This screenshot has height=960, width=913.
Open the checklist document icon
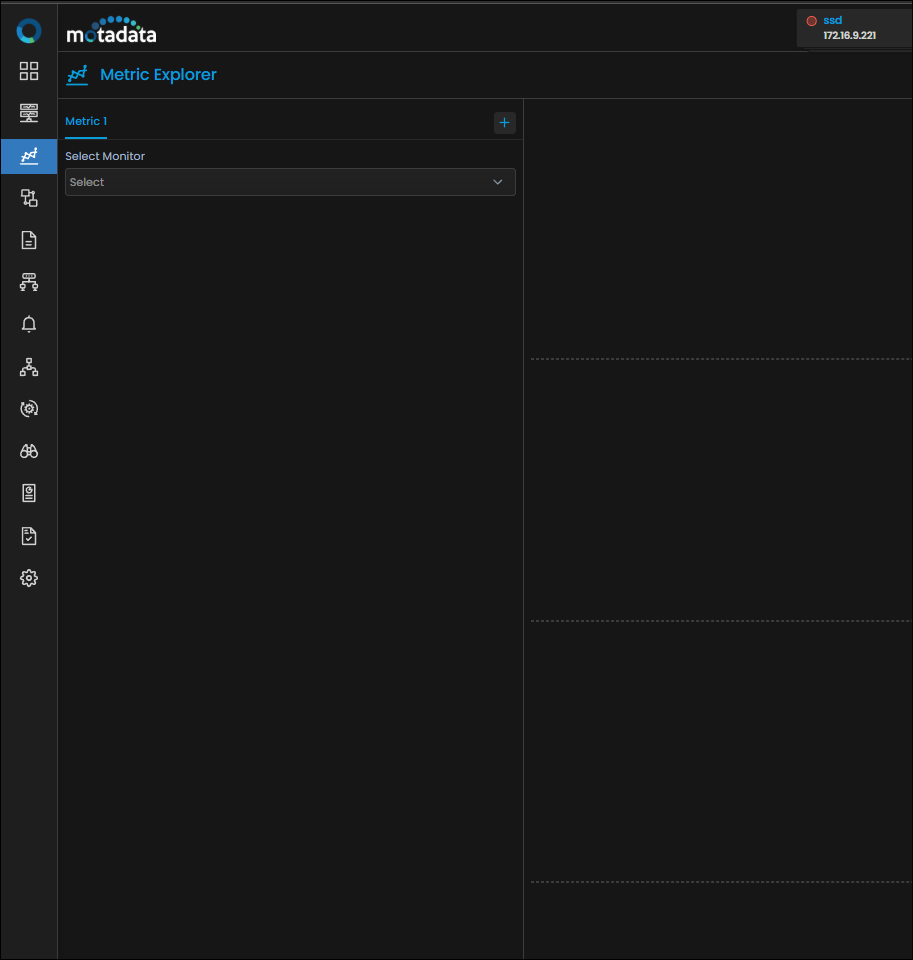[29, 536]
